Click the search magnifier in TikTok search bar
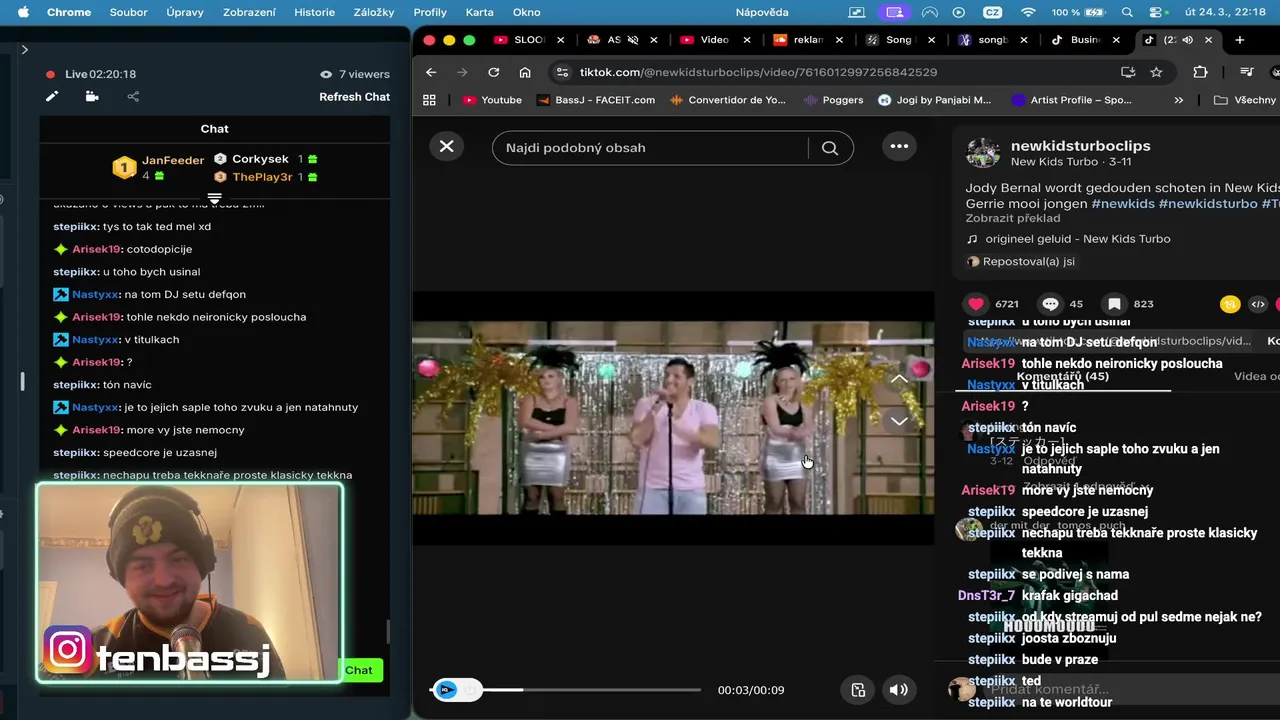The image size is (1280, 720). (830, 148)
